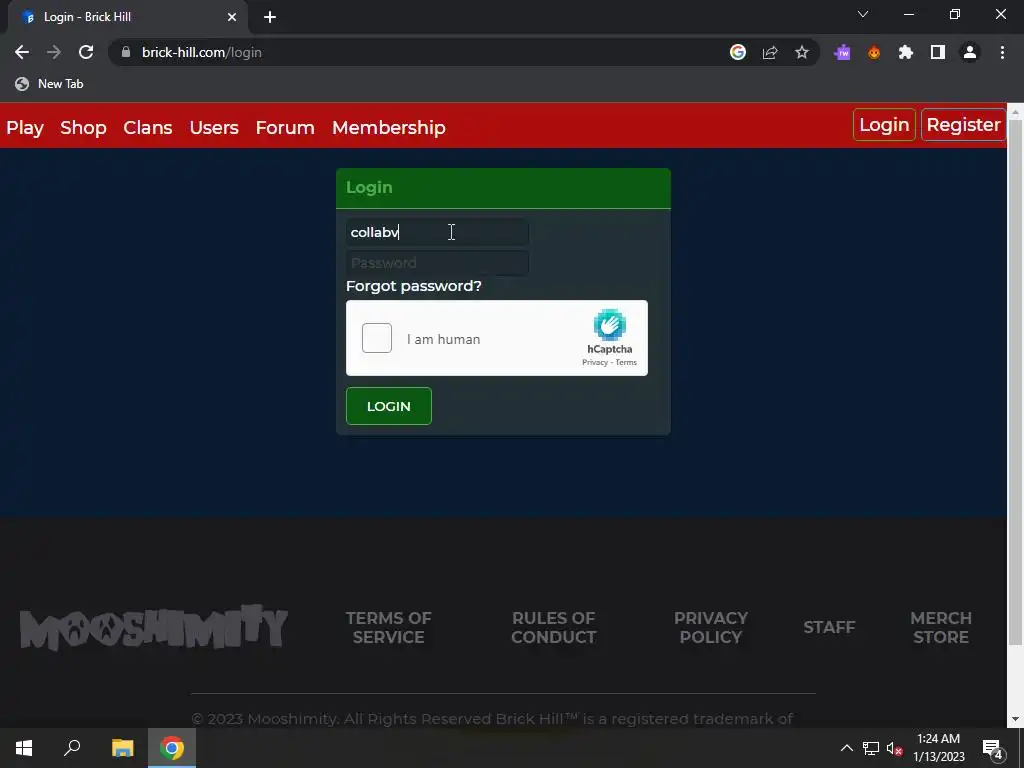View site info via the padlock icon
This screenshot has height=768, width=1024.
point(126,52)
